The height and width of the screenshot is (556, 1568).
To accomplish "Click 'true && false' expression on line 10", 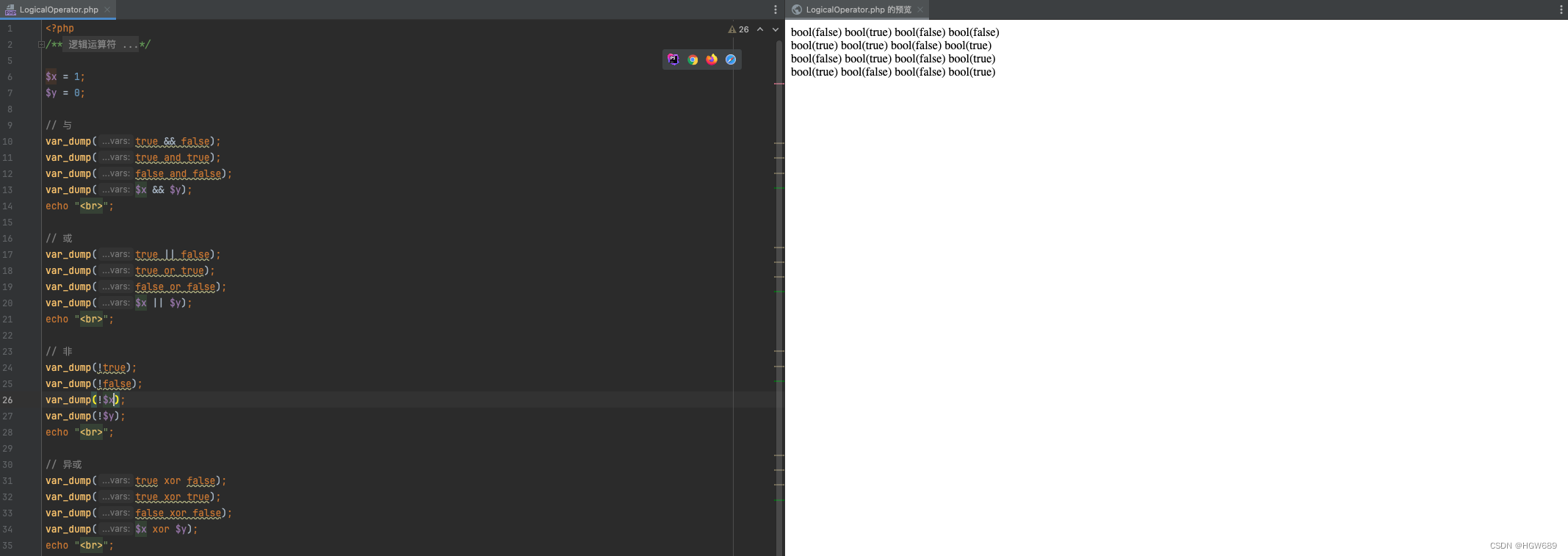I will pos(173,142).
